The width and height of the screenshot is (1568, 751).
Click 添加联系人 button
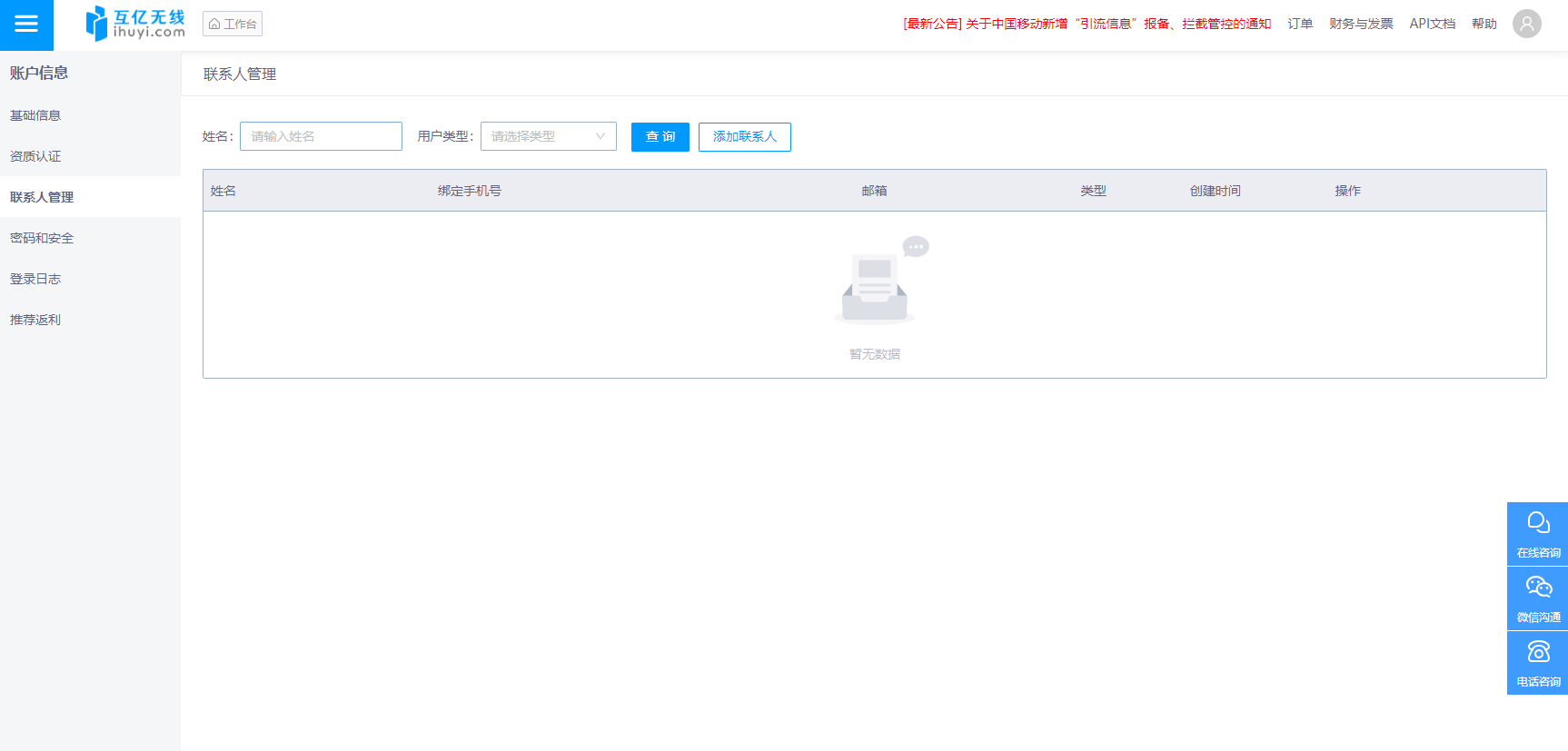[x=744, y=137]
